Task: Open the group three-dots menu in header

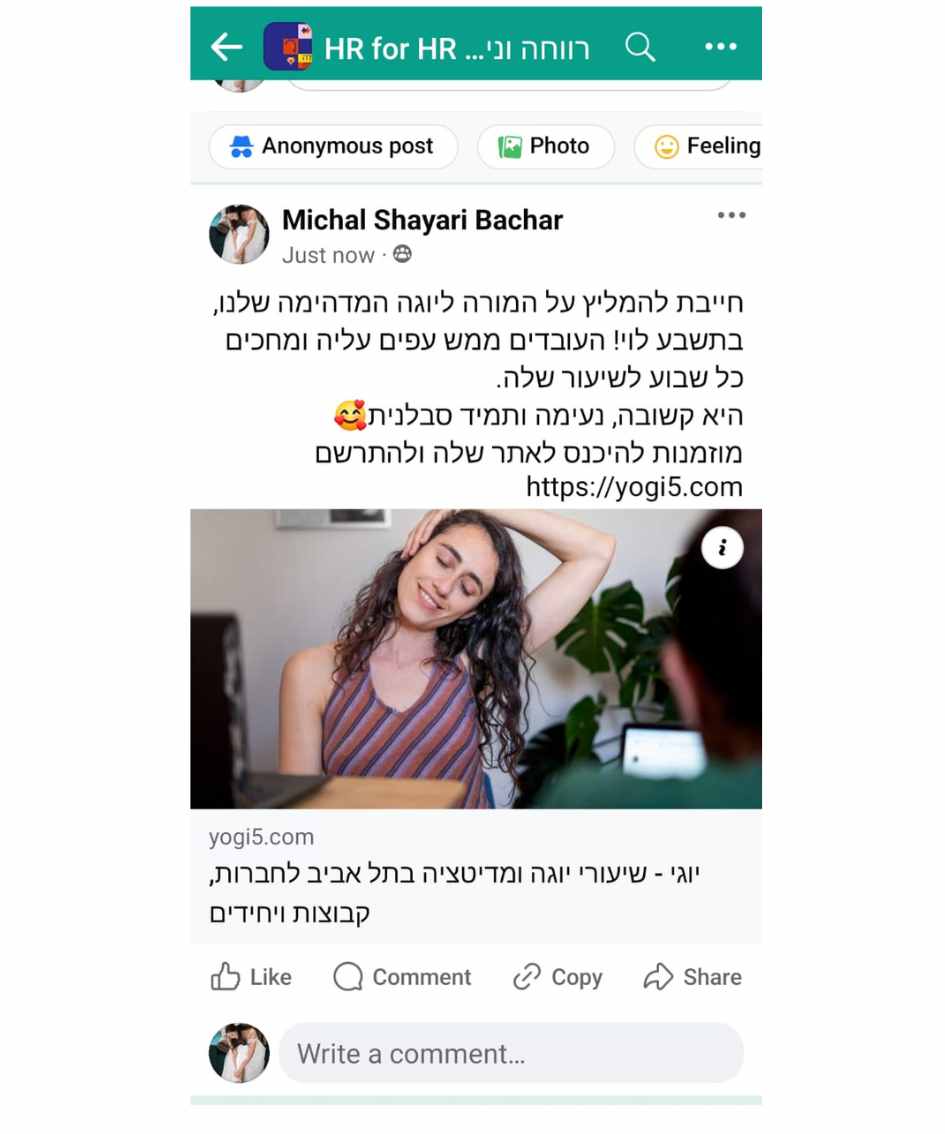Action: [x=721, y=47]
